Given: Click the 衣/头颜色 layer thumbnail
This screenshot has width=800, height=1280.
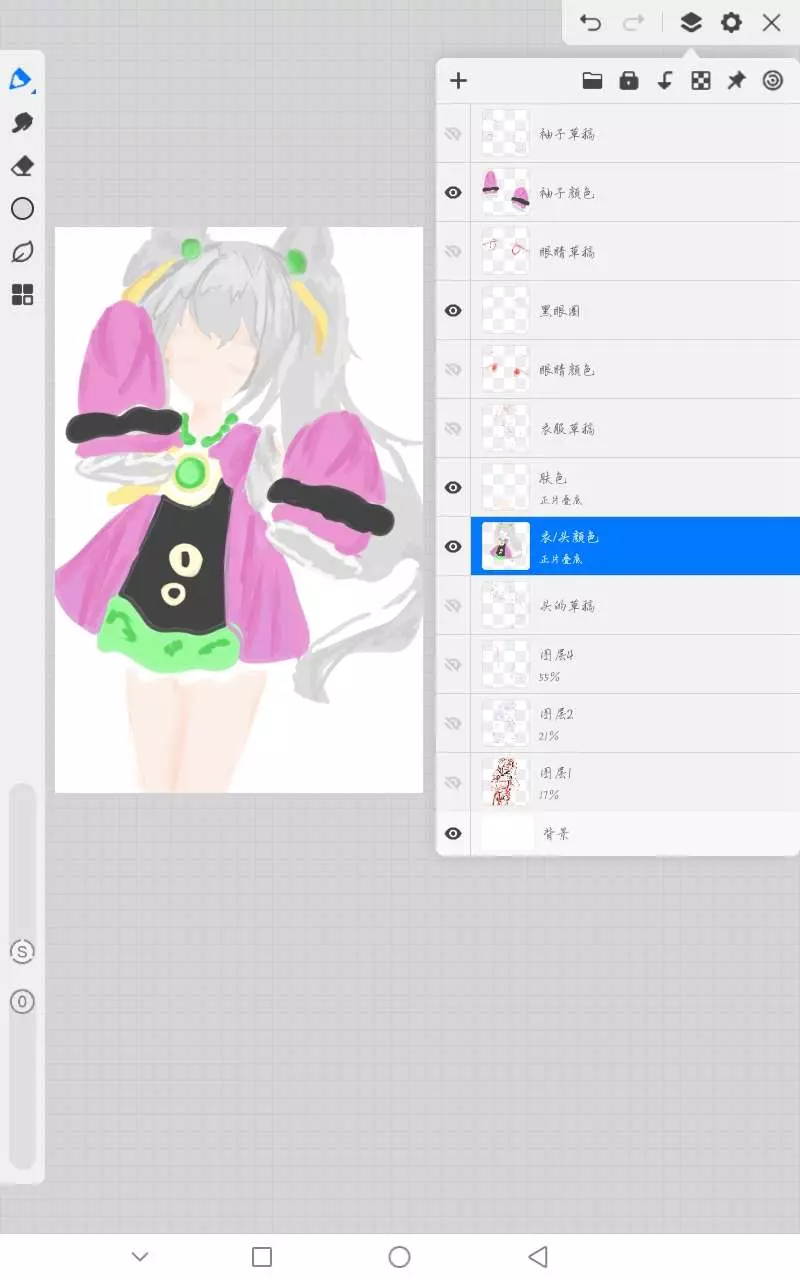Looking at the screenshot, I should coord(505,546).
